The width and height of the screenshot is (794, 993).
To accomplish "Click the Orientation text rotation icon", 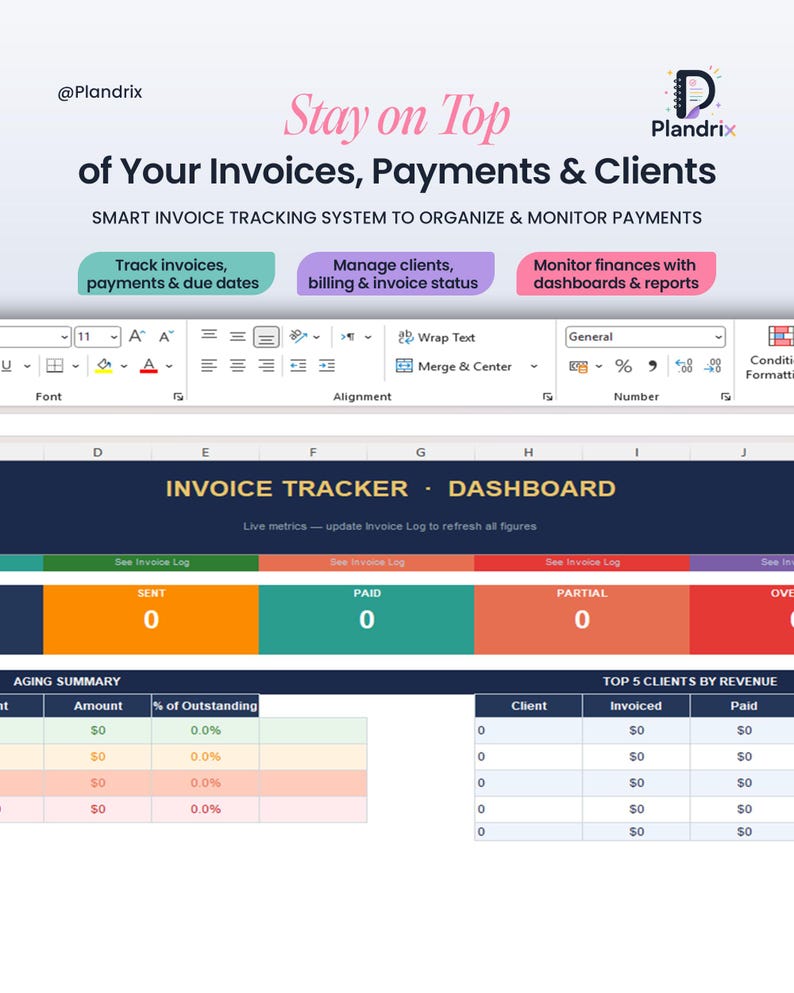I will pos(298,336).
